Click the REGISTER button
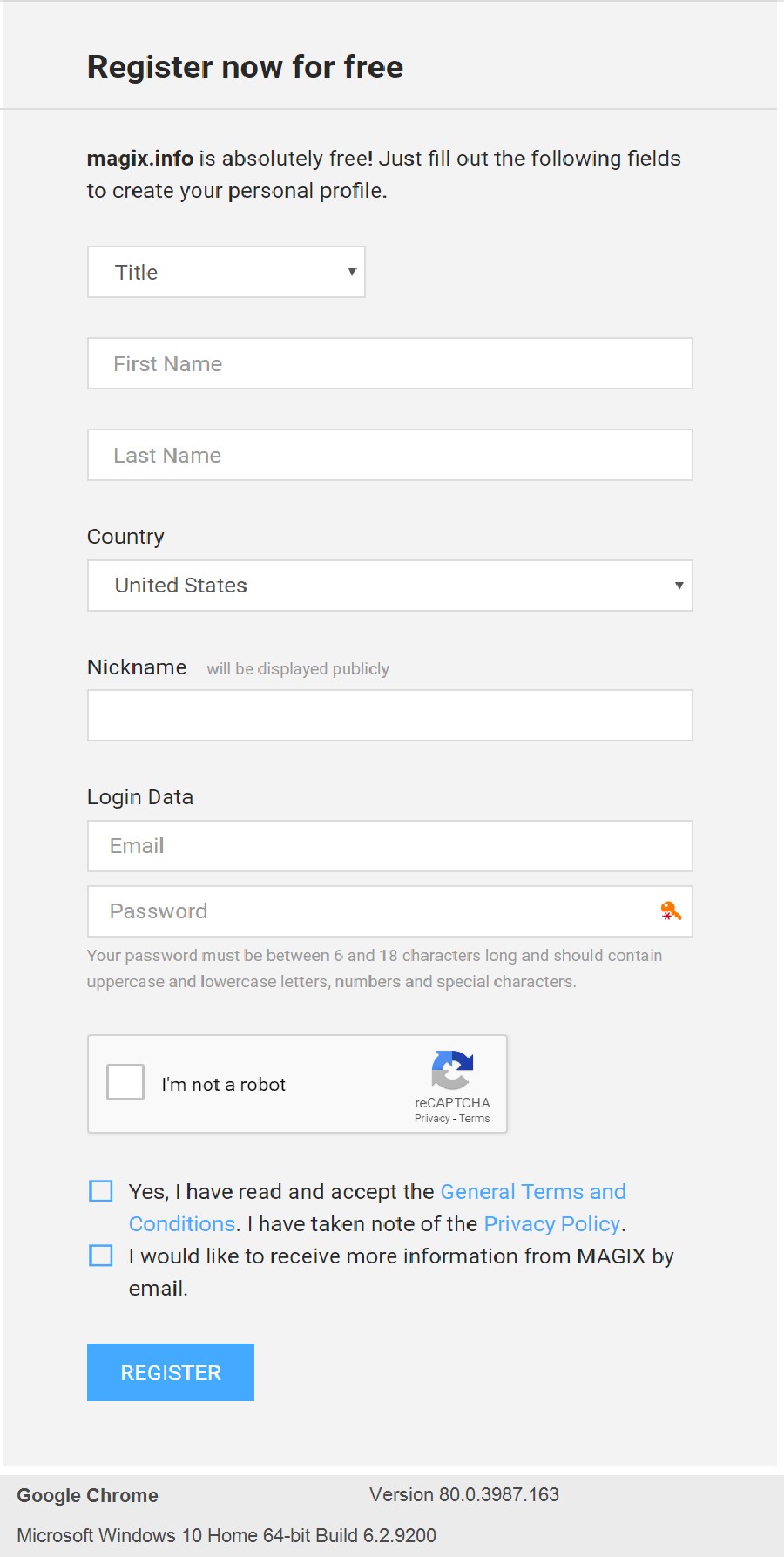Viewport: 784px width, 1557px height. point(171,1372)
